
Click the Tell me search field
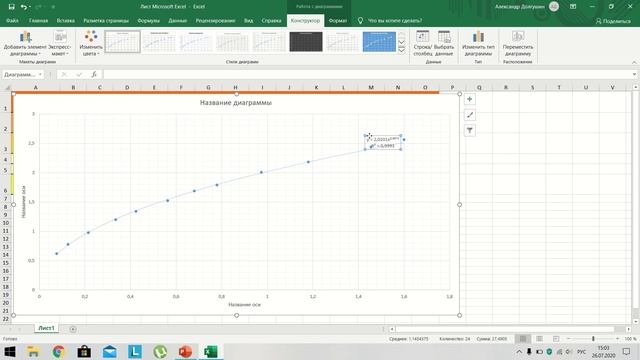(x=395, y=20)
